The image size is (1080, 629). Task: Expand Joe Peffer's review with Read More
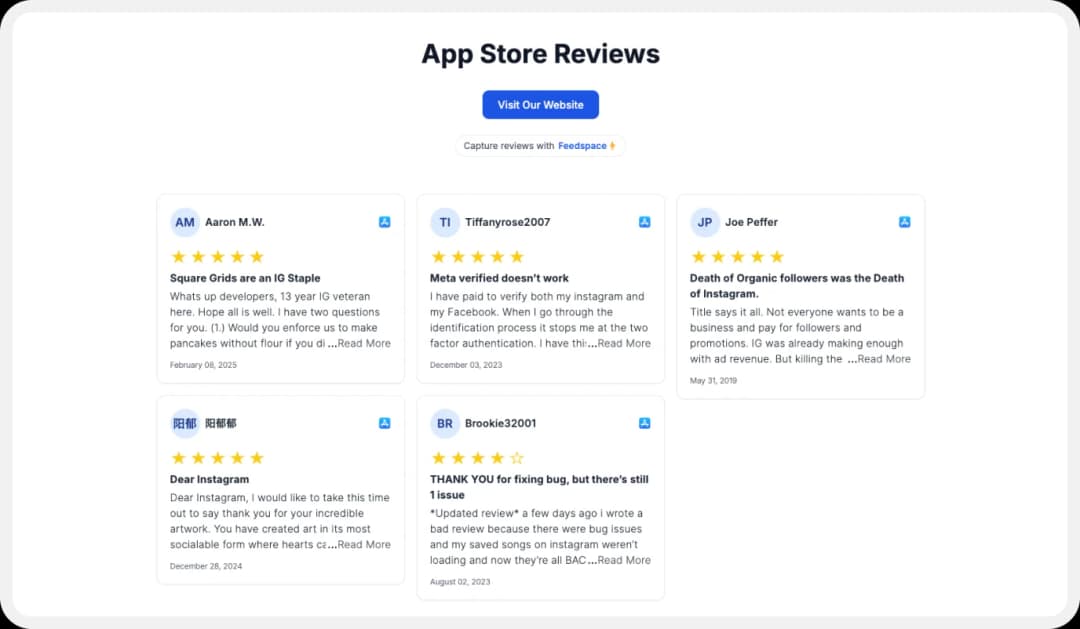click(883, 359)
